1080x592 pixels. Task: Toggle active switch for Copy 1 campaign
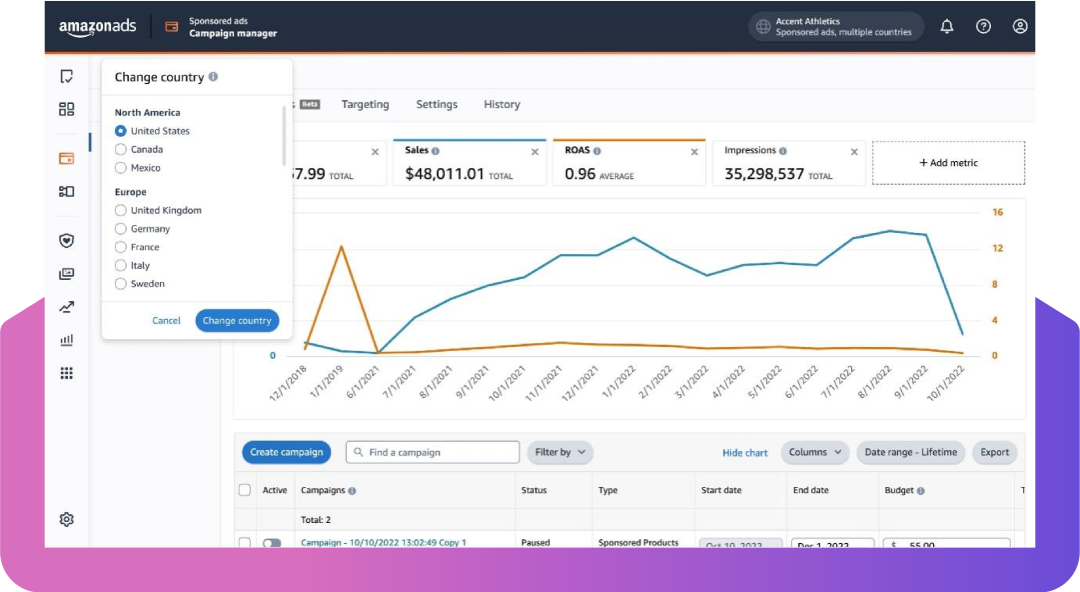(x=272, y=542)
